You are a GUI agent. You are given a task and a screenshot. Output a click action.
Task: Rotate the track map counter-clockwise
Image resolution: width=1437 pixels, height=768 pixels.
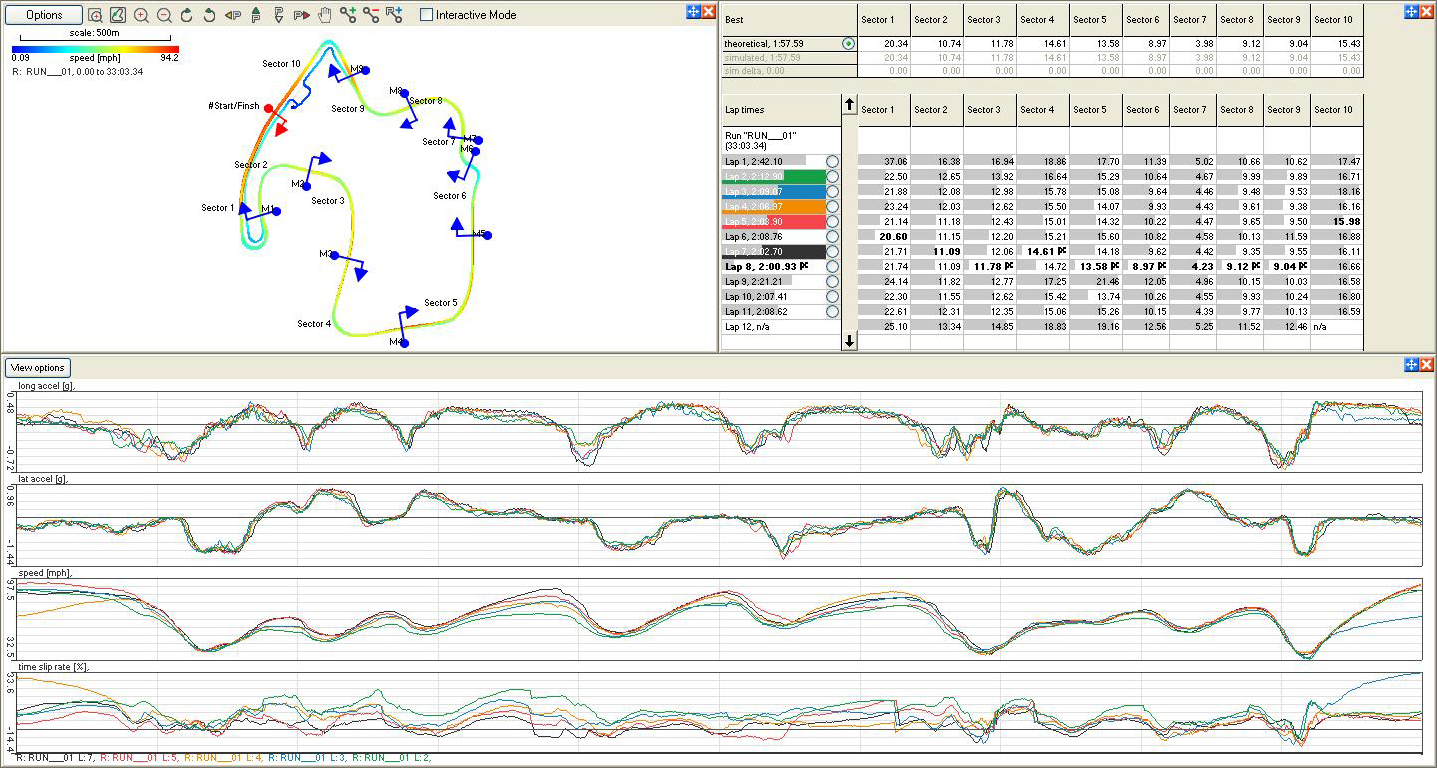tap(209, 15)
